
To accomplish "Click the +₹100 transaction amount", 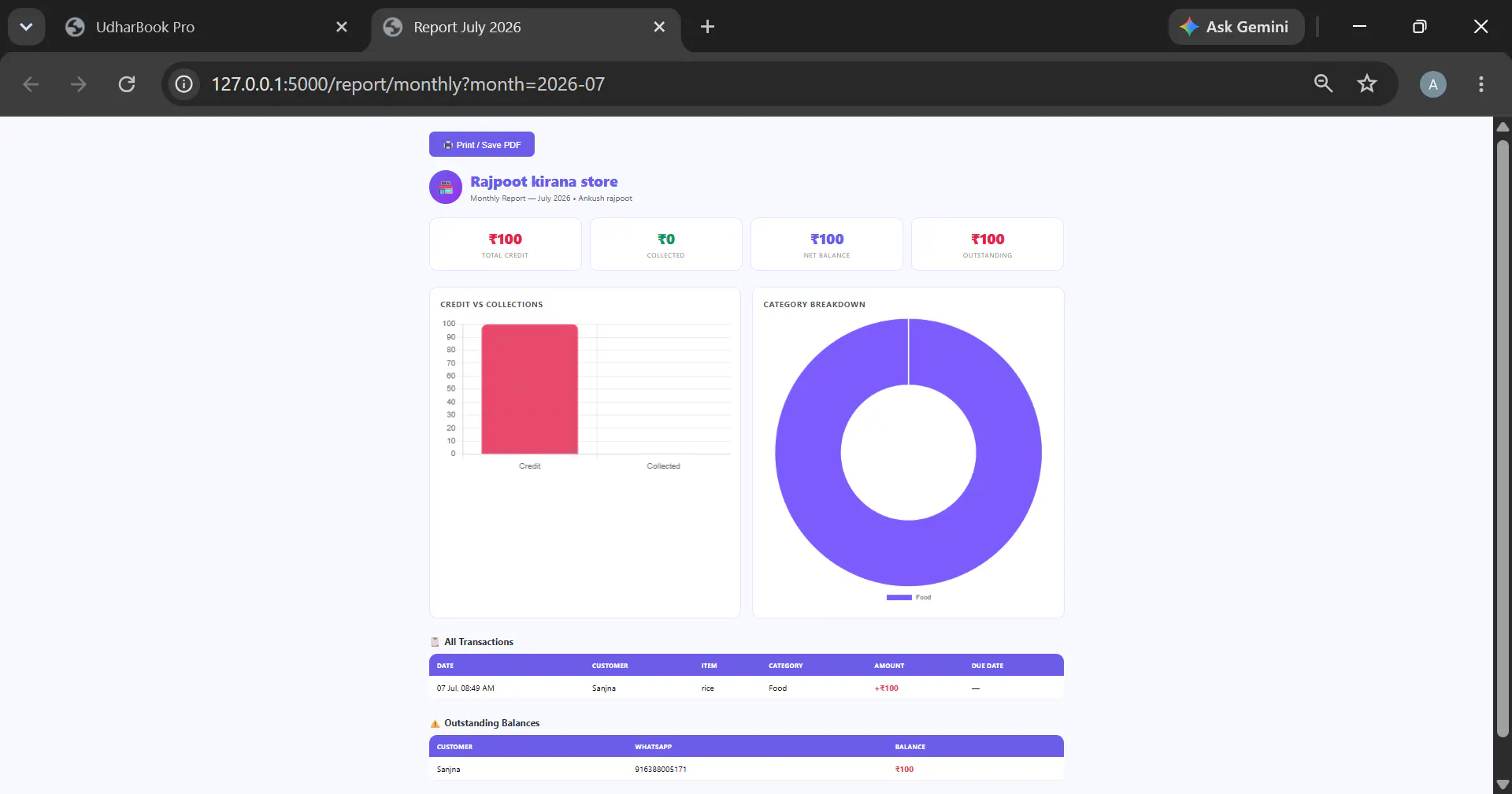I will (x=886, y=688).
